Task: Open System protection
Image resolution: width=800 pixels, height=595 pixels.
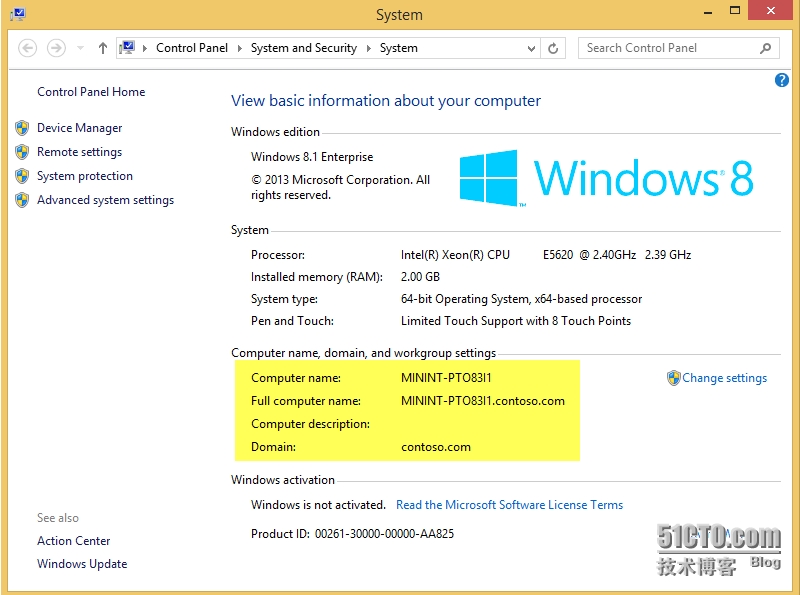Action: pos(85,176)
